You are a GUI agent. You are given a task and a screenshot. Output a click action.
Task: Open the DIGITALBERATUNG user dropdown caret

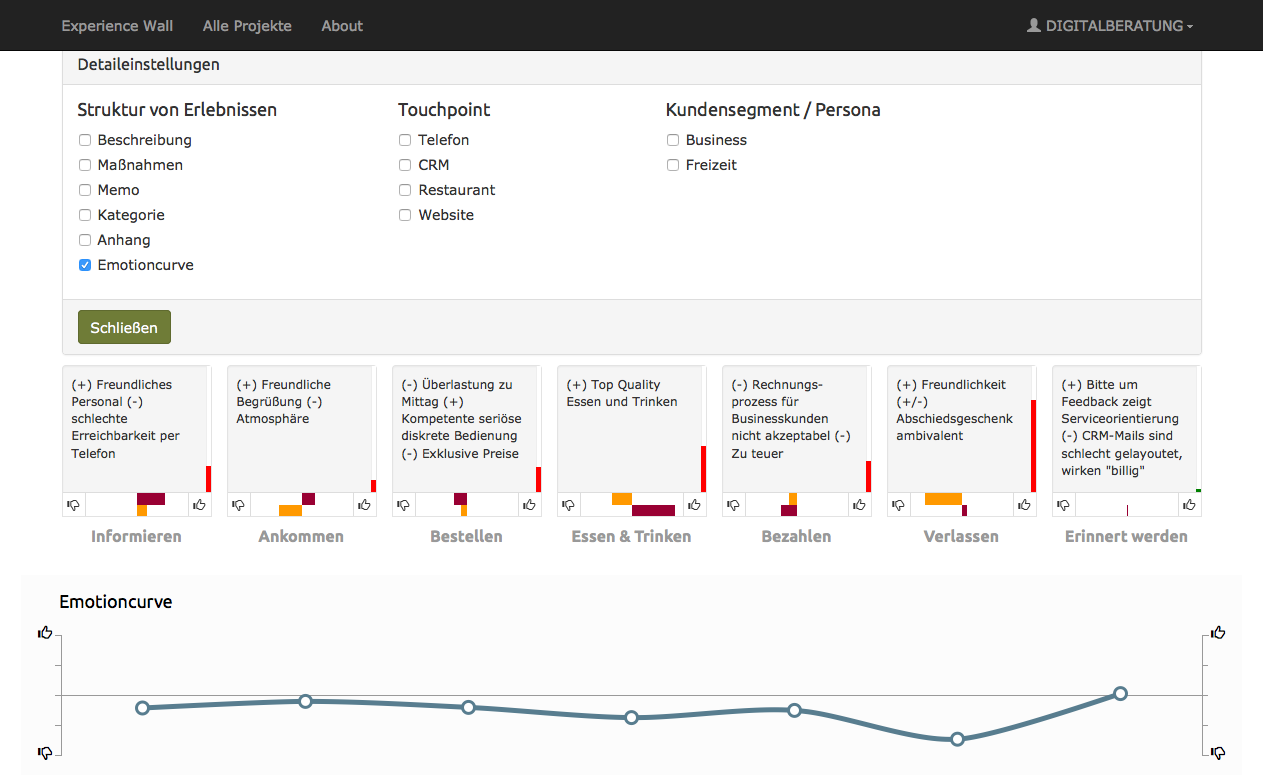coord(1190,27)
